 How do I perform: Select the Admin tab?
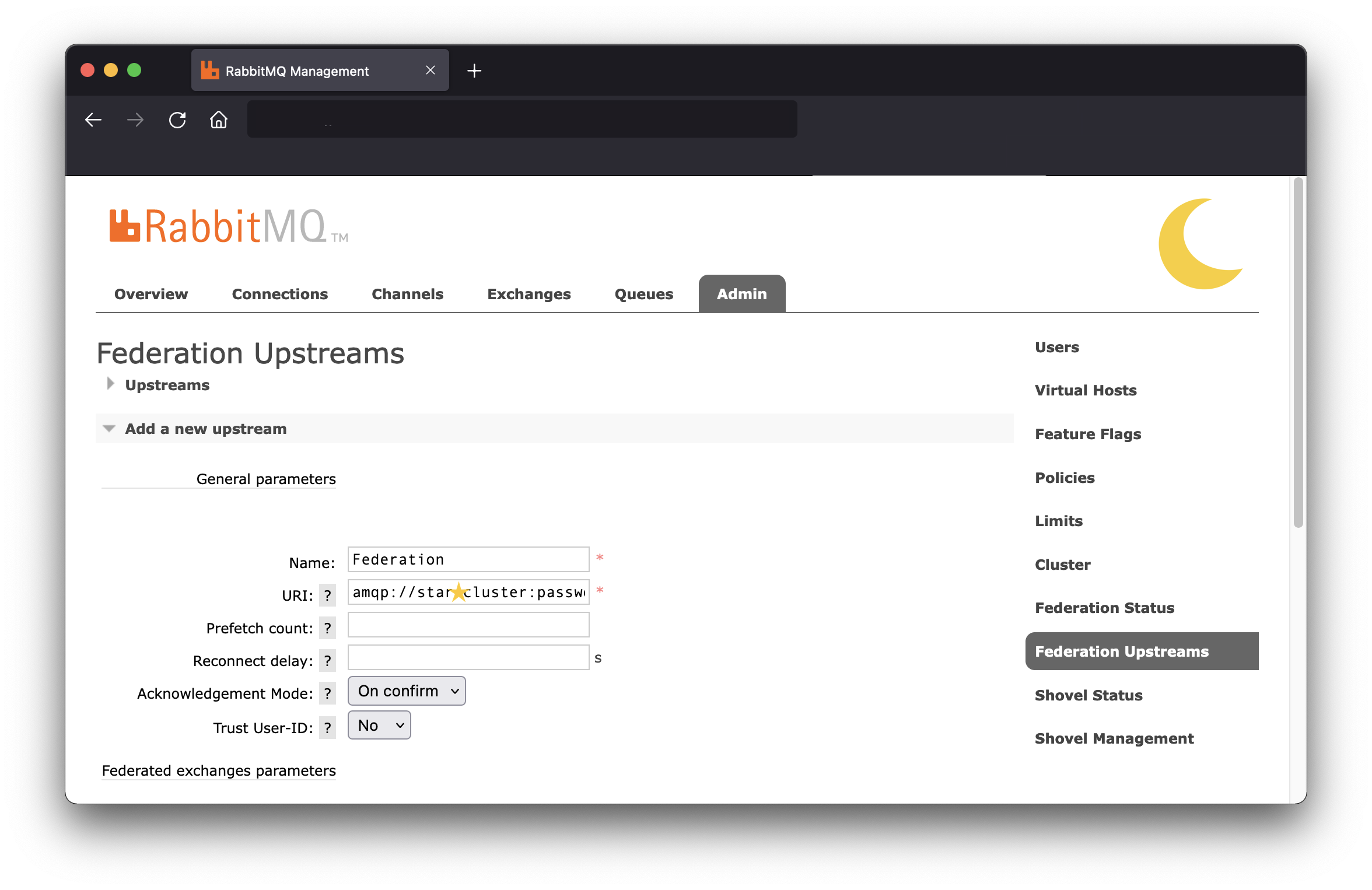pyautogui.click(x=742, y=294)
